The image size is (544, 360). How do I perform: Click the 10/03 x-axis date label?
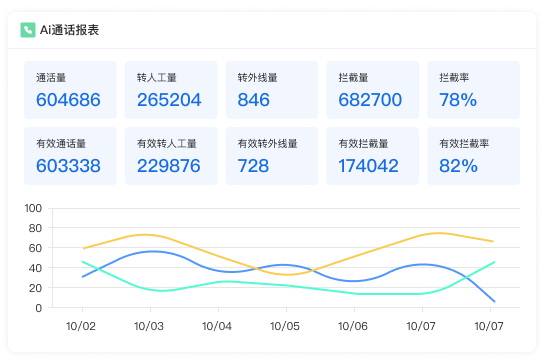(x=149, y=326)
